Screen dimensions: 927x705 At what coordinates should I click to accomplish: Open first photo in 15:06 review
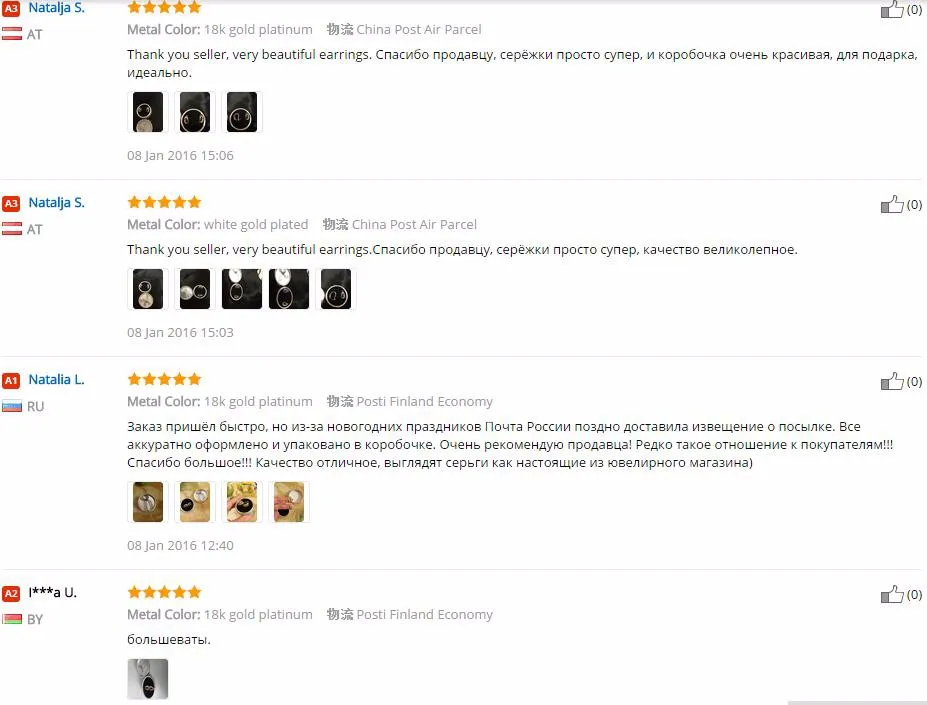[x=148, y=112]
